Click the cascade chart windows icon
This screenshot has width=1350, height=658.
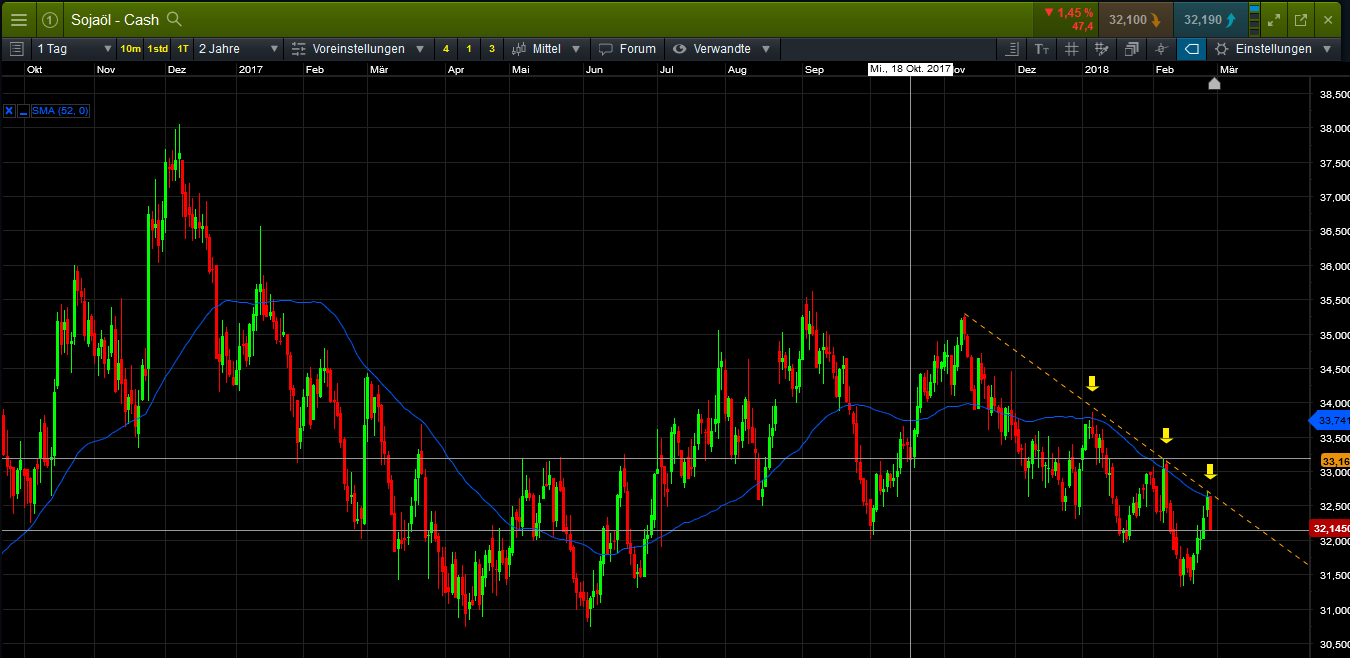pos(1130,48)
